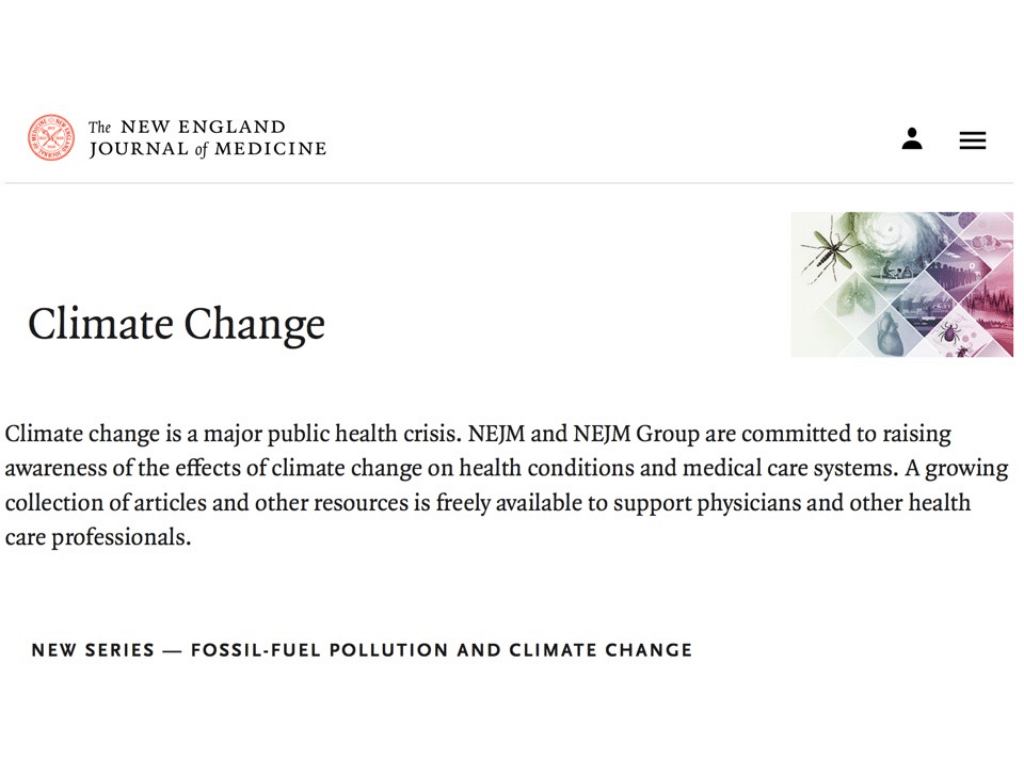Open the hamburger navigation menu
Screen dimensions: 1024x768
pyautogui.click(x=972, y=141)
